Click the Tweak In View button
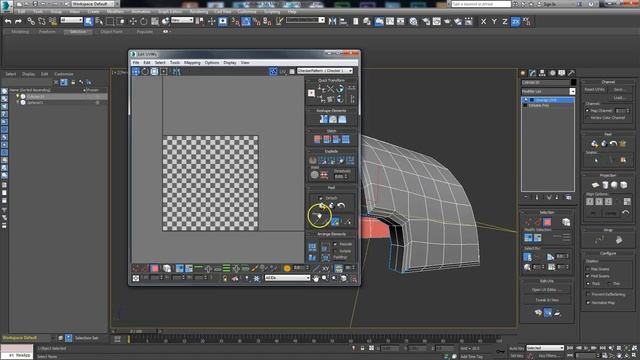 (547, 300)
